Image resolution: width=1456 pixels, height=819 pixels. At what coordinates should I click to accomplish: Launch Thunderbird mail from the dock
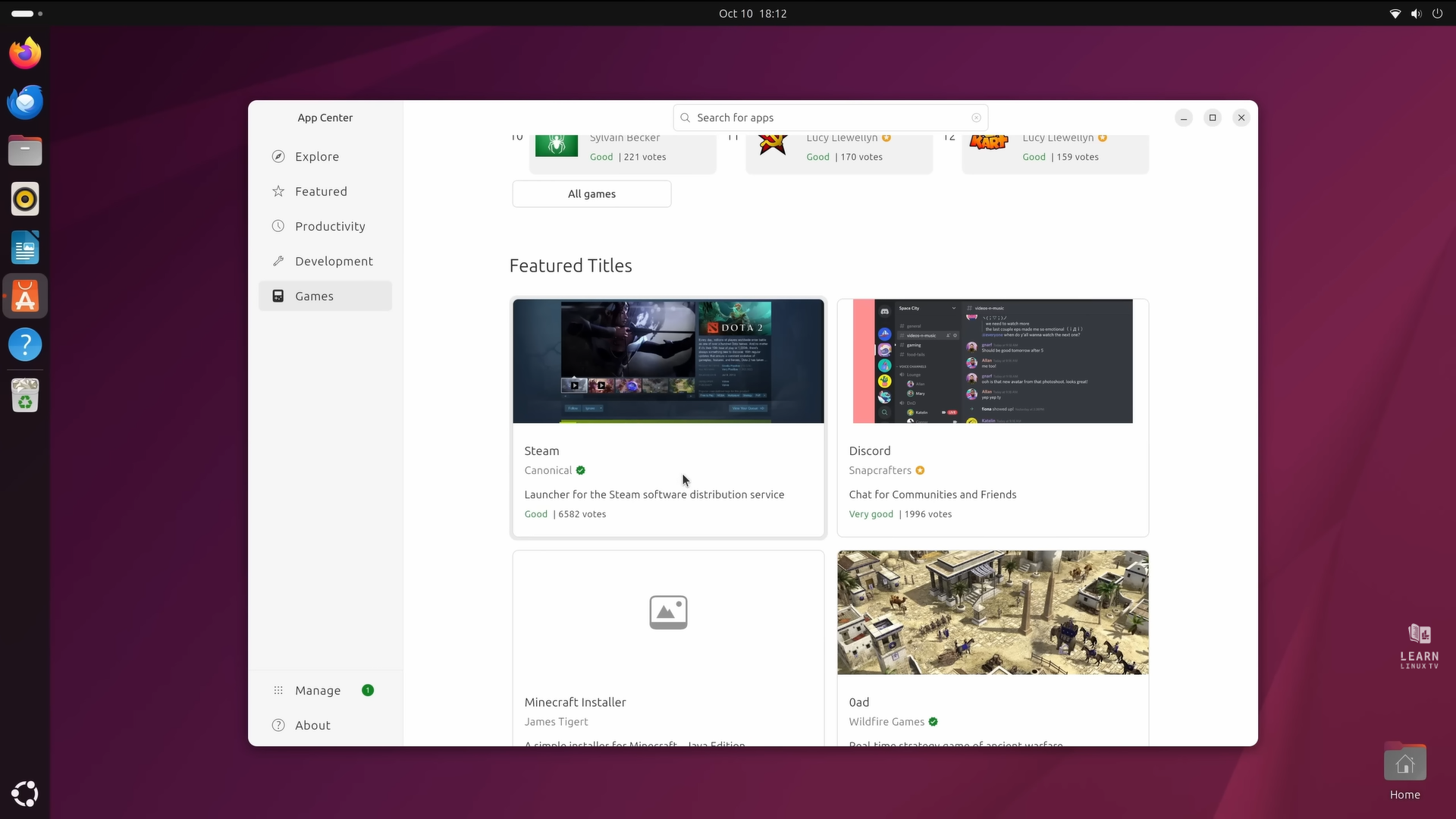pos(25,102)
